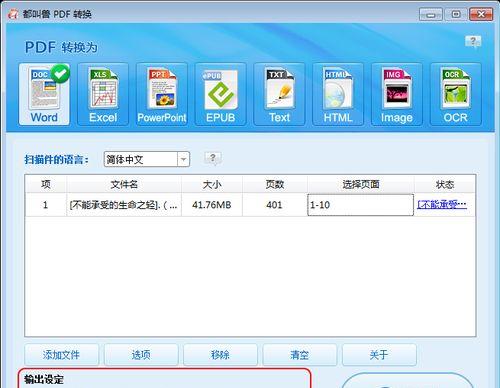This screenshot has width=500, height=388.
Task: Click the 选择页面 column header
Action: point(361,184)
